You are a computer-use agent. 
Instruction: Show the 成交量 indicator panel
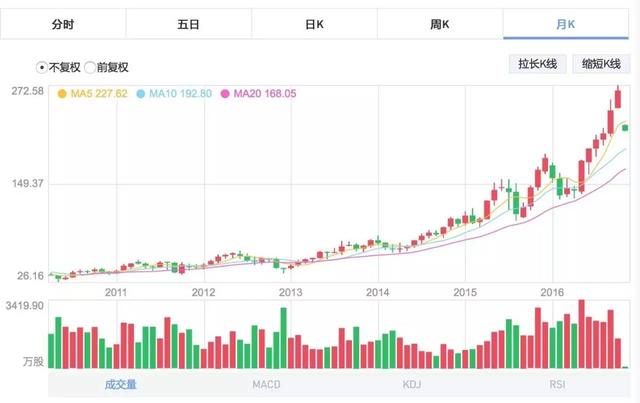coord(121,384)
